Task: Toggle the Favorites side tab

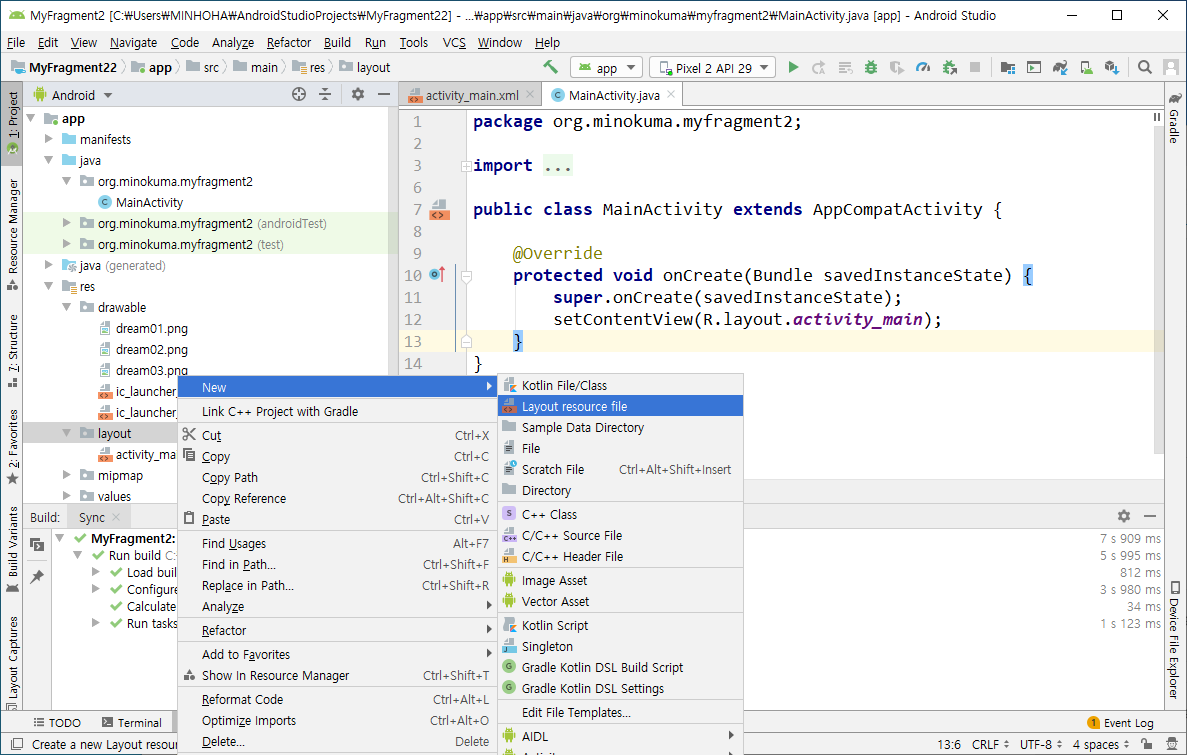Action: [x=12, y=447]
